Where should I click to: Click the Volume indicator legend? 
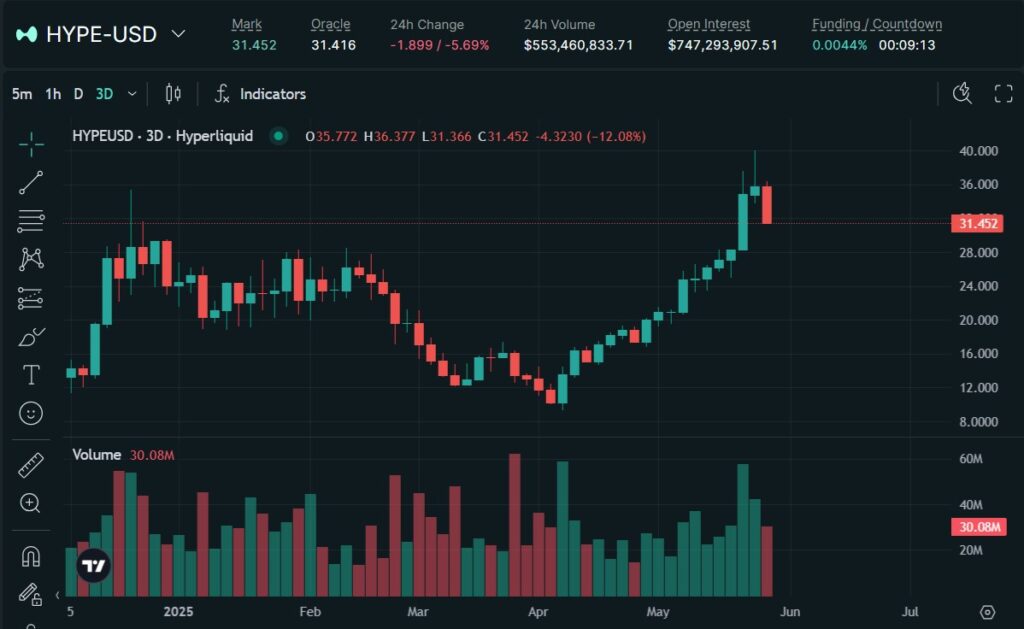(x=97, y=455)
